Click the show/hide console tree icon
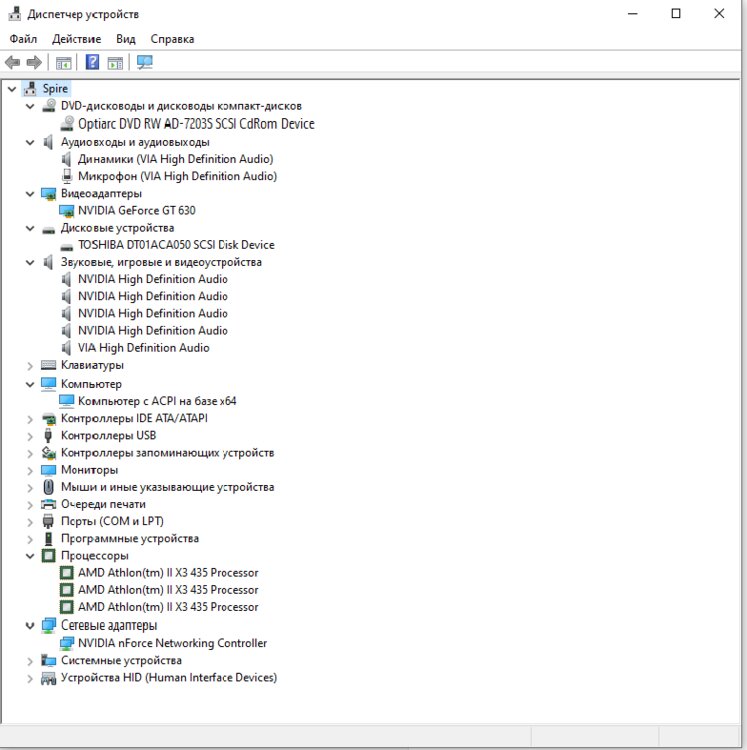The image size is (747, 750). tap(63, 63)
